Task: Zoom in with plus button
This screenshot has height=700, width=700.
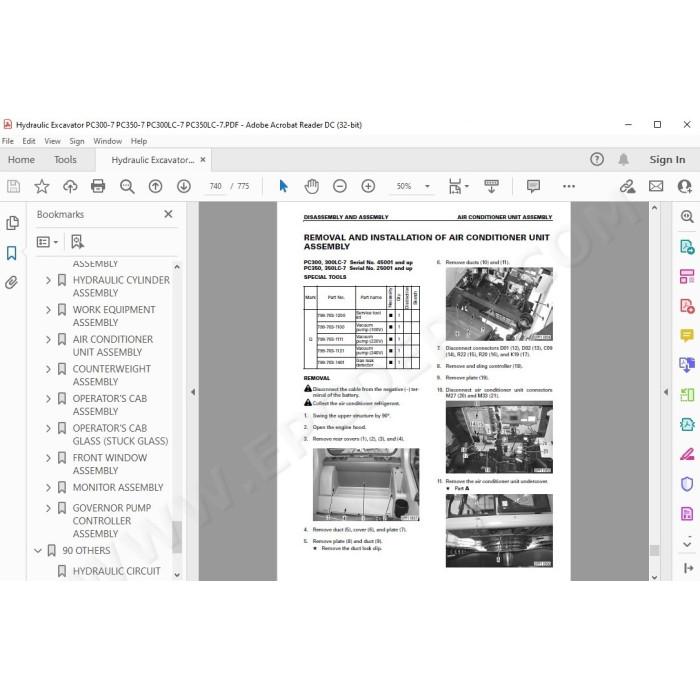Action: point(368,186)
